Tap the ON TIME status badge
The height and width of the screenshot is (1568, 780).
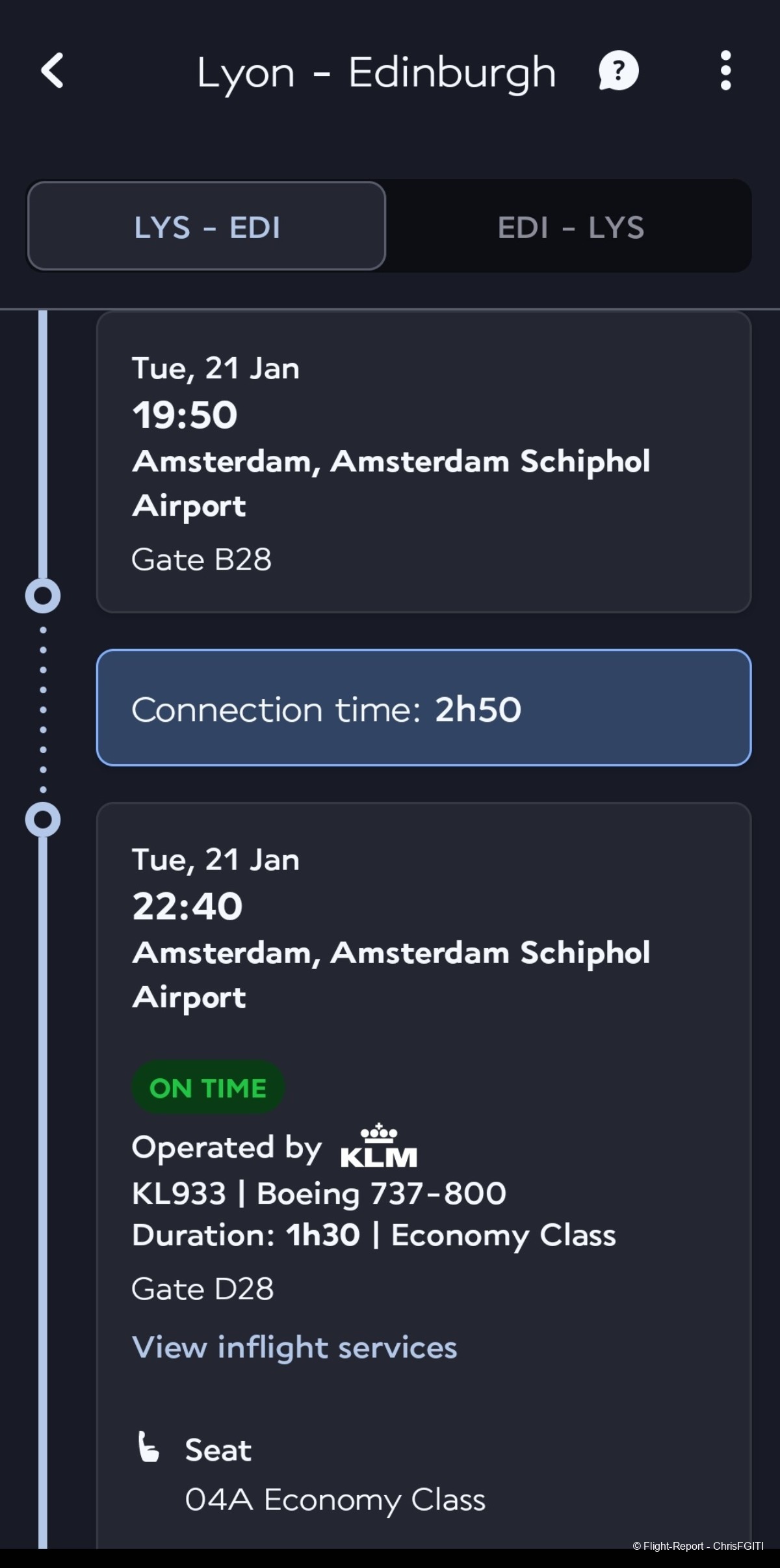coord(208,1088)
